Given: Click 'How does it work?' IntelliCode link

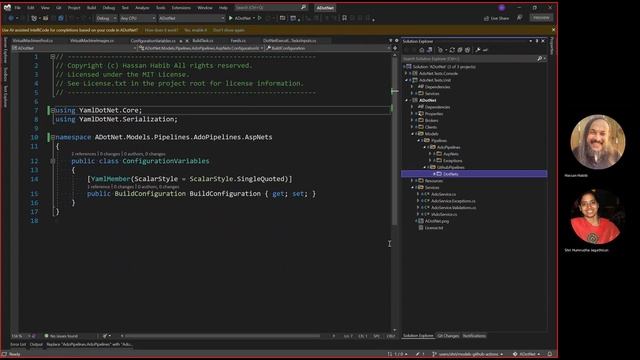Looking at the screenshot, I should pos(161,30).
